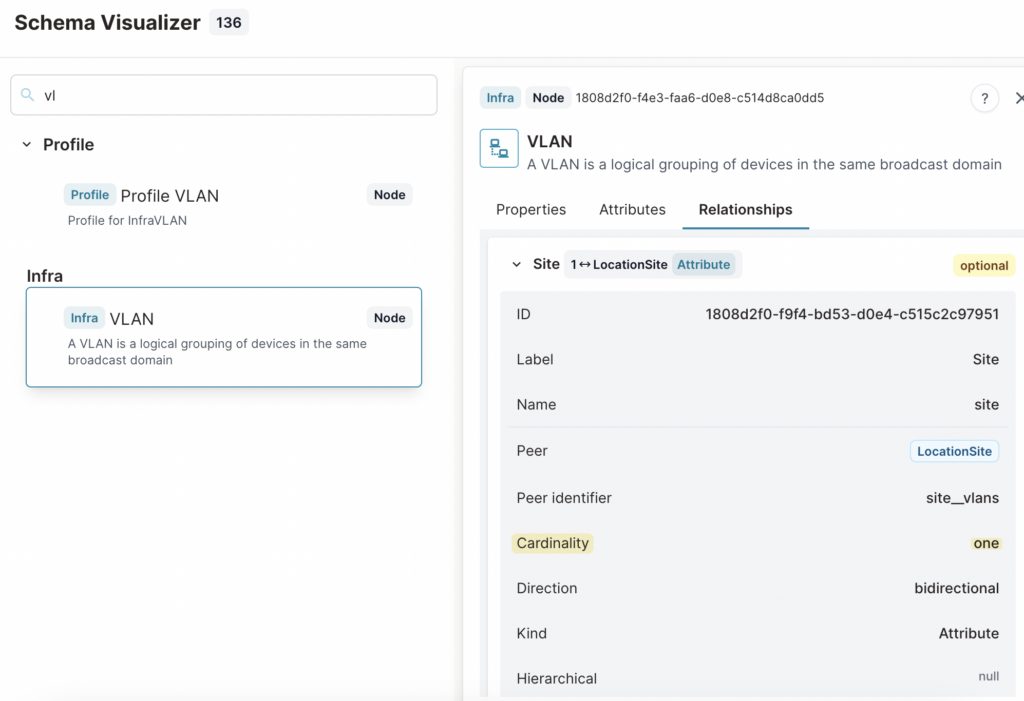Click the Name value site
Image resolution: width=1024 pixels, height=701 pixels.
(x=986, y=404)
